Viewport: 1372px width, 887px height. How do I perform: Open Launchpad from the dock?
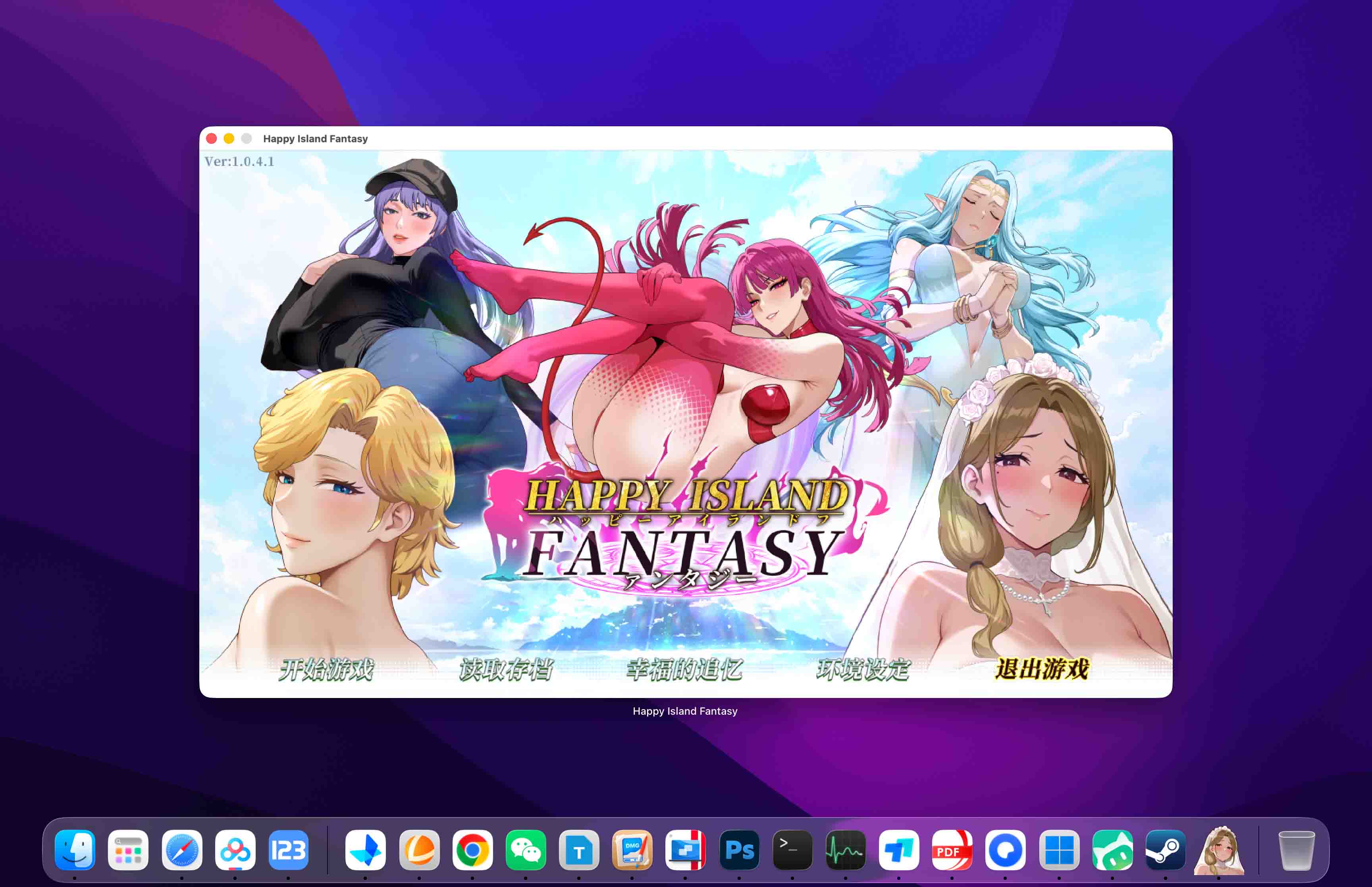(x=128, y=850)
